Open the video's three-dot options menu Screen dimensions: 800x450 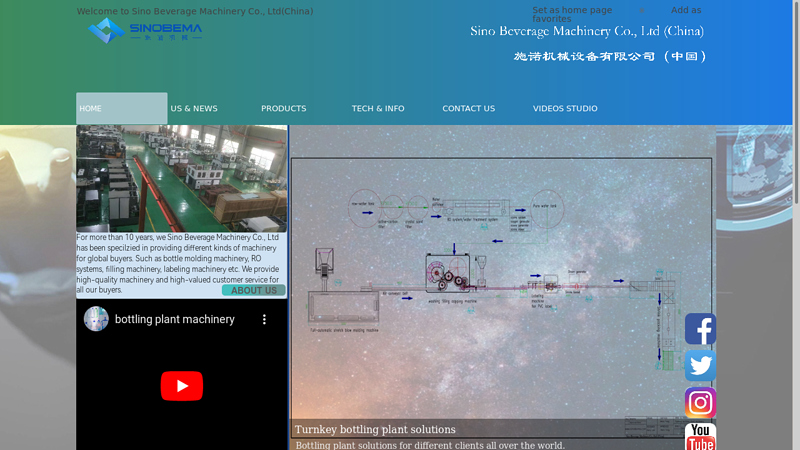[264, 319]
